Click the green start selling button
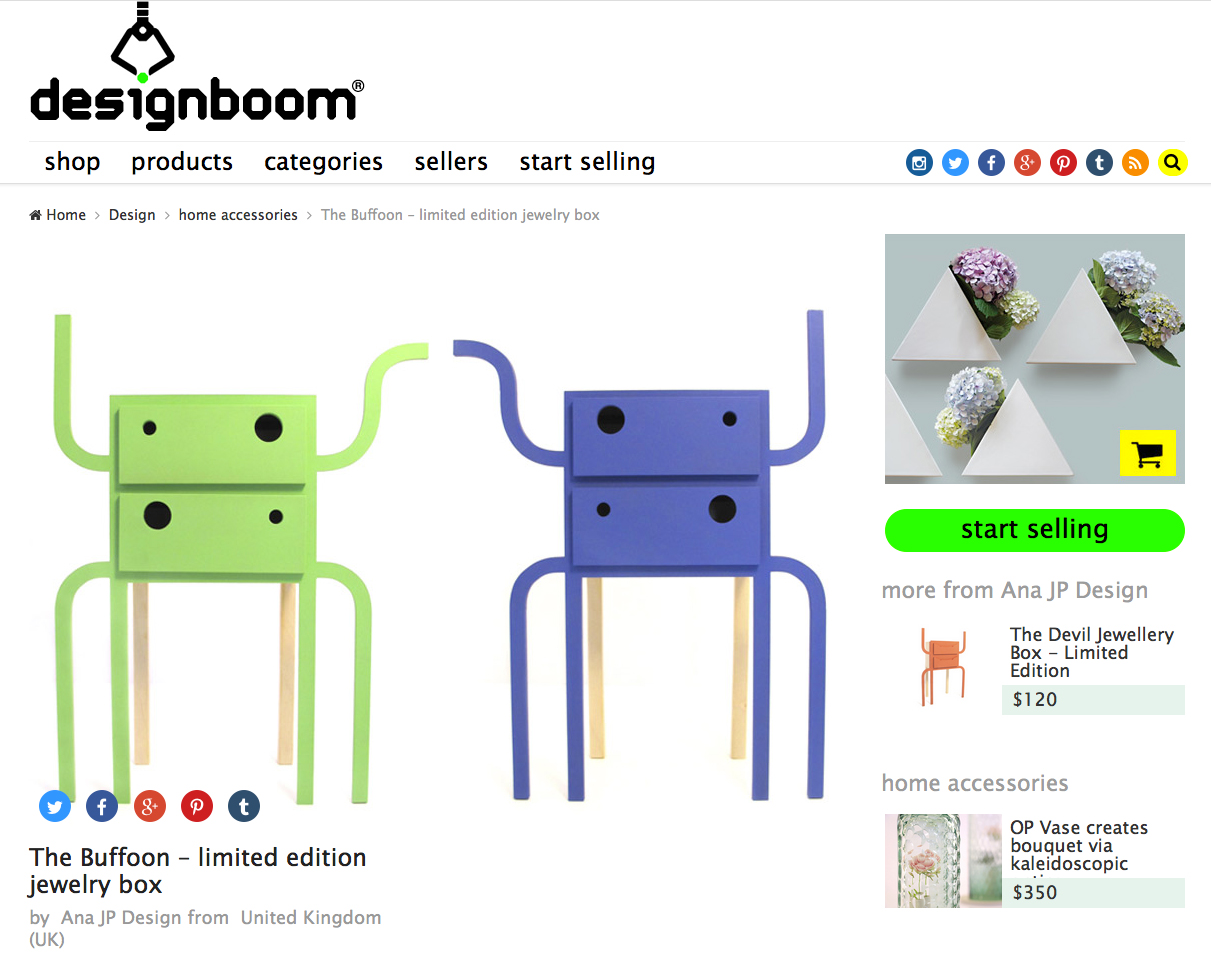 1035,530
